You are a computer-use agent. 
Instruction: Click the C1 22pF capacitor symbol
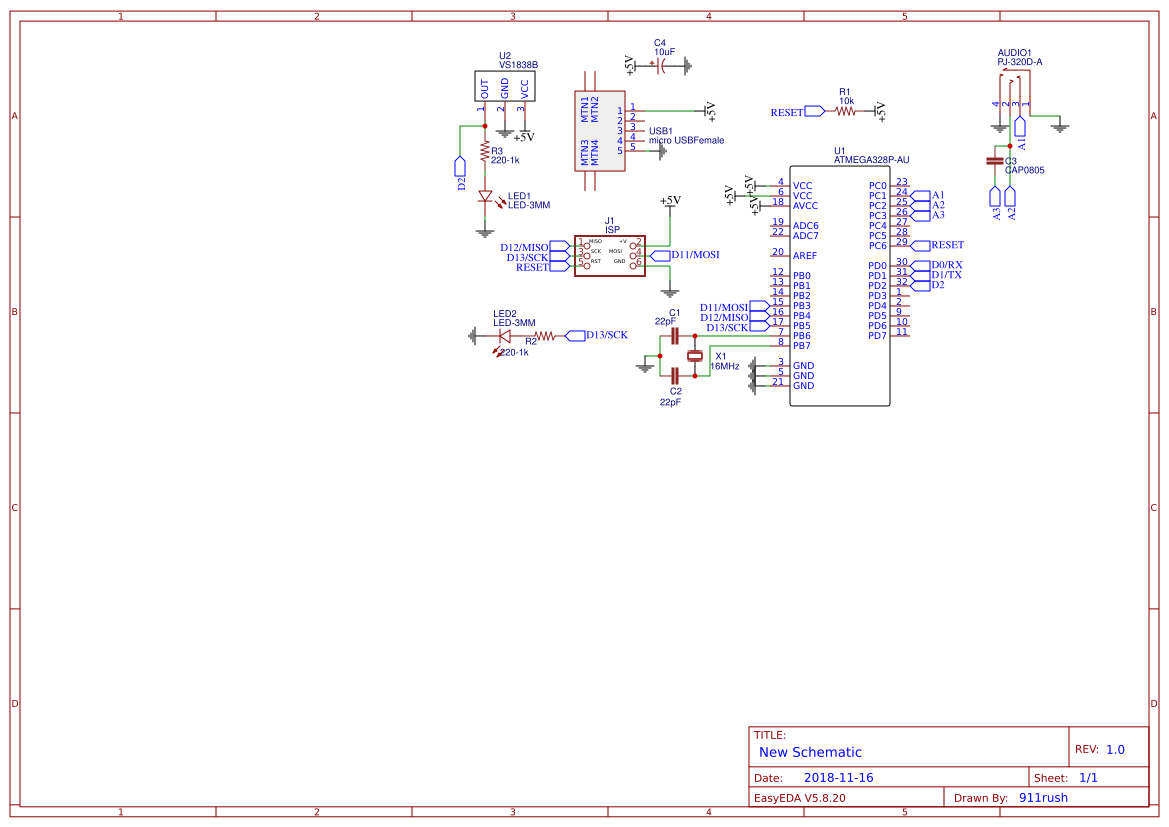point(675,336)
